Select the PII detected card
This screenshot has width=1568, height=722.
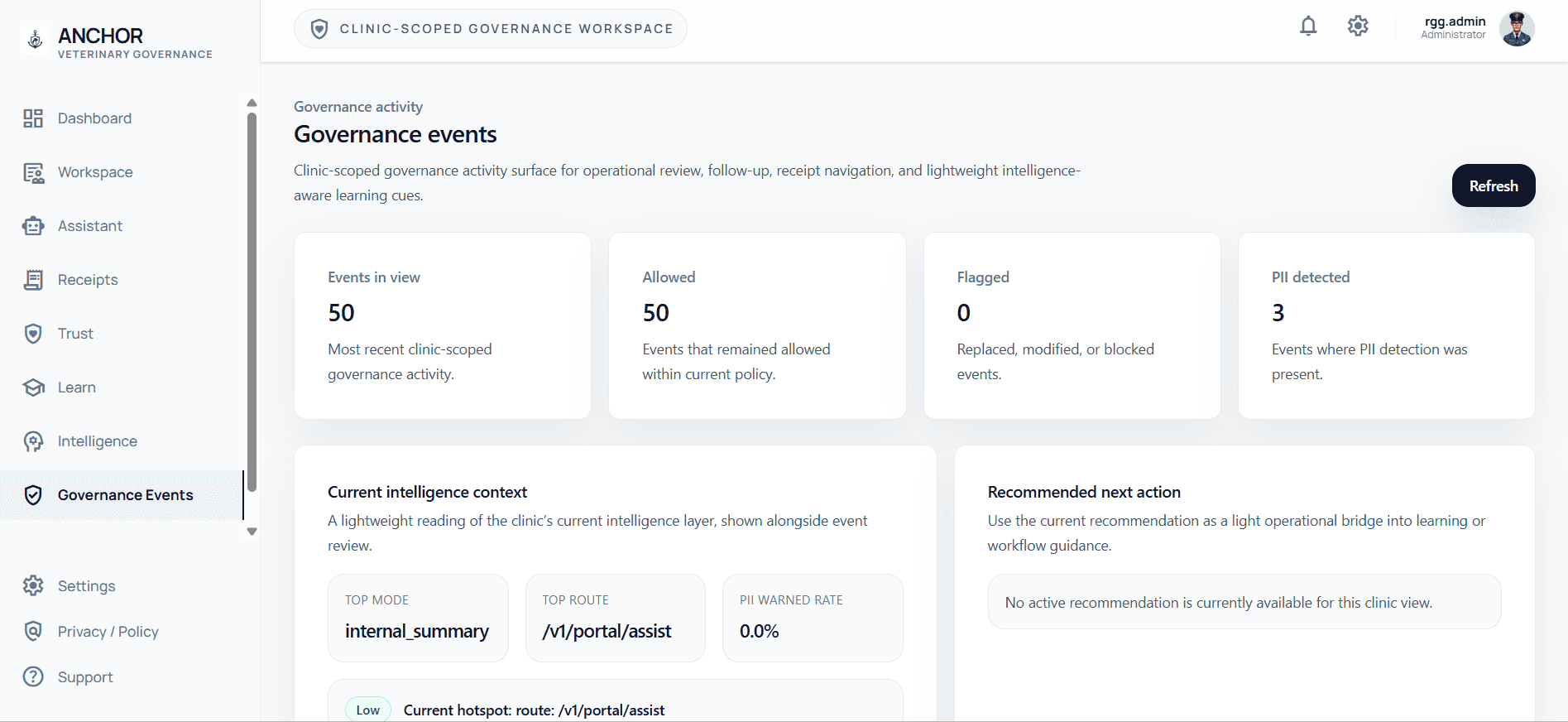point(1386,325)
